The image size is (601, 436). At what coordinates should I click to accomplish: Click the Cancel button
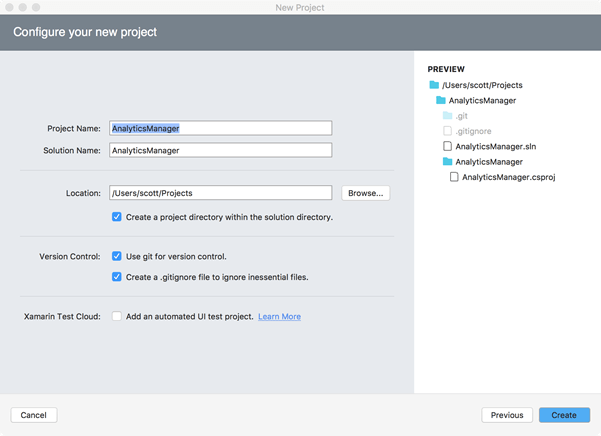point(34,415)
